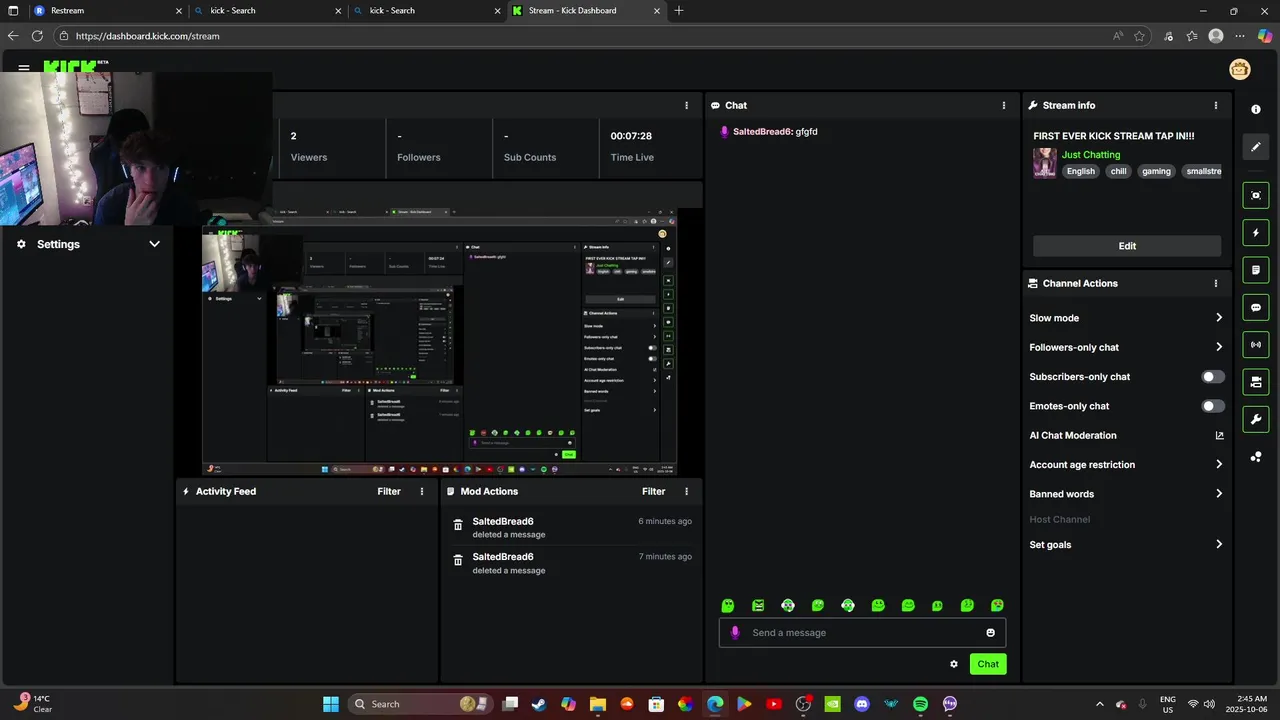Click the Time Live 00:07:28 stat
Image resolution: width=1280 pixels, height=720 pixels.
pyautogui.click(x=632, y=147)
